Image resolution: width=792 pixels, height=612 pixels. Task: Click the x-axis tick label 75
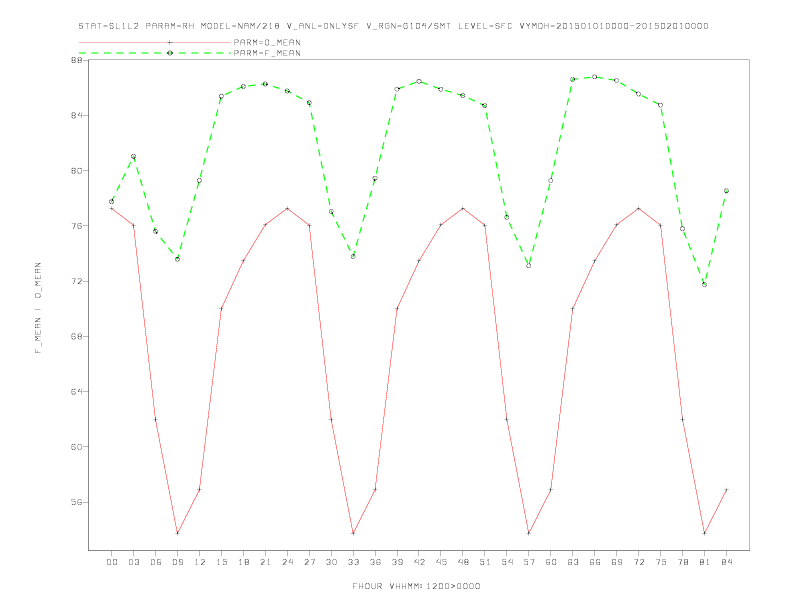[661, 562]
